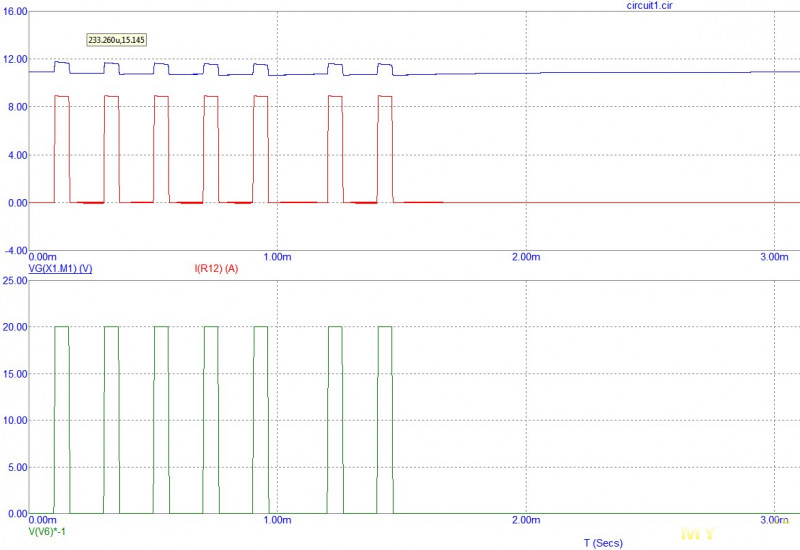Click the -4.00 label on upper Y axis
The height and width of the screenshot is (550, 800).
14,251
